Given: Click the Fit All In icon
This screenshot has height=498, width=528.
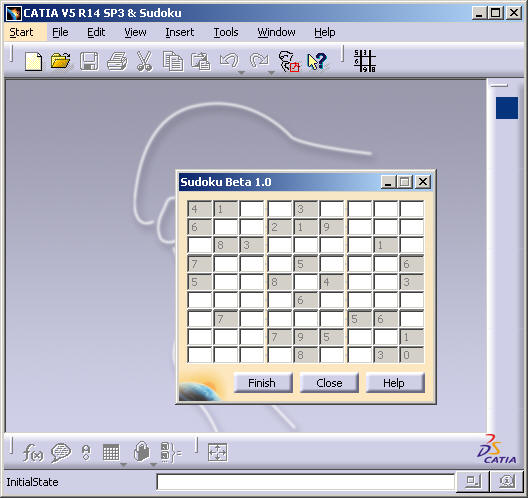Looking at the screenshot, I should tap(218, 452).
